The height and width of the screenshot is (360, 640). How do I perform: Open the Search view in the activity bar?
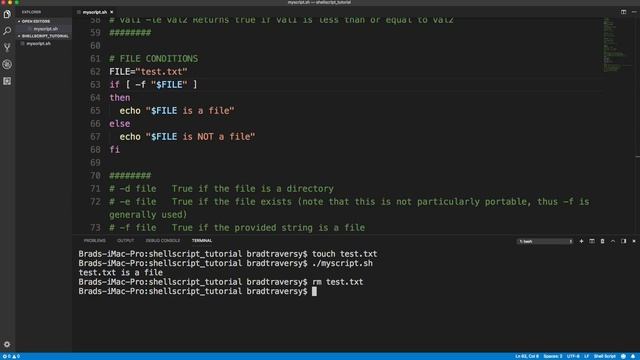click(x=7, y=31)
